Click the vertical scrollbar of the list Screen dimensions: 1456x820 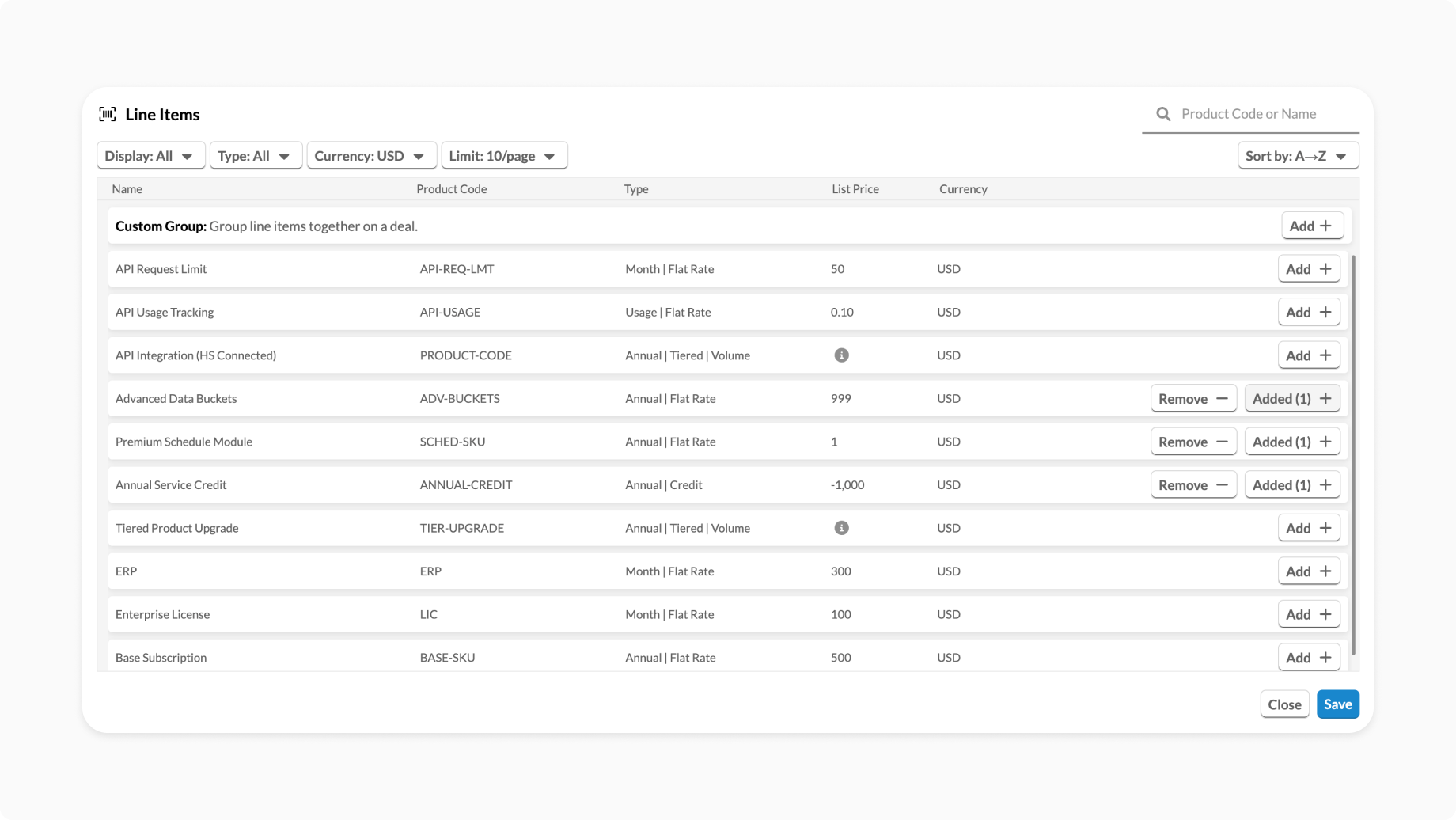click(1353, 455)
